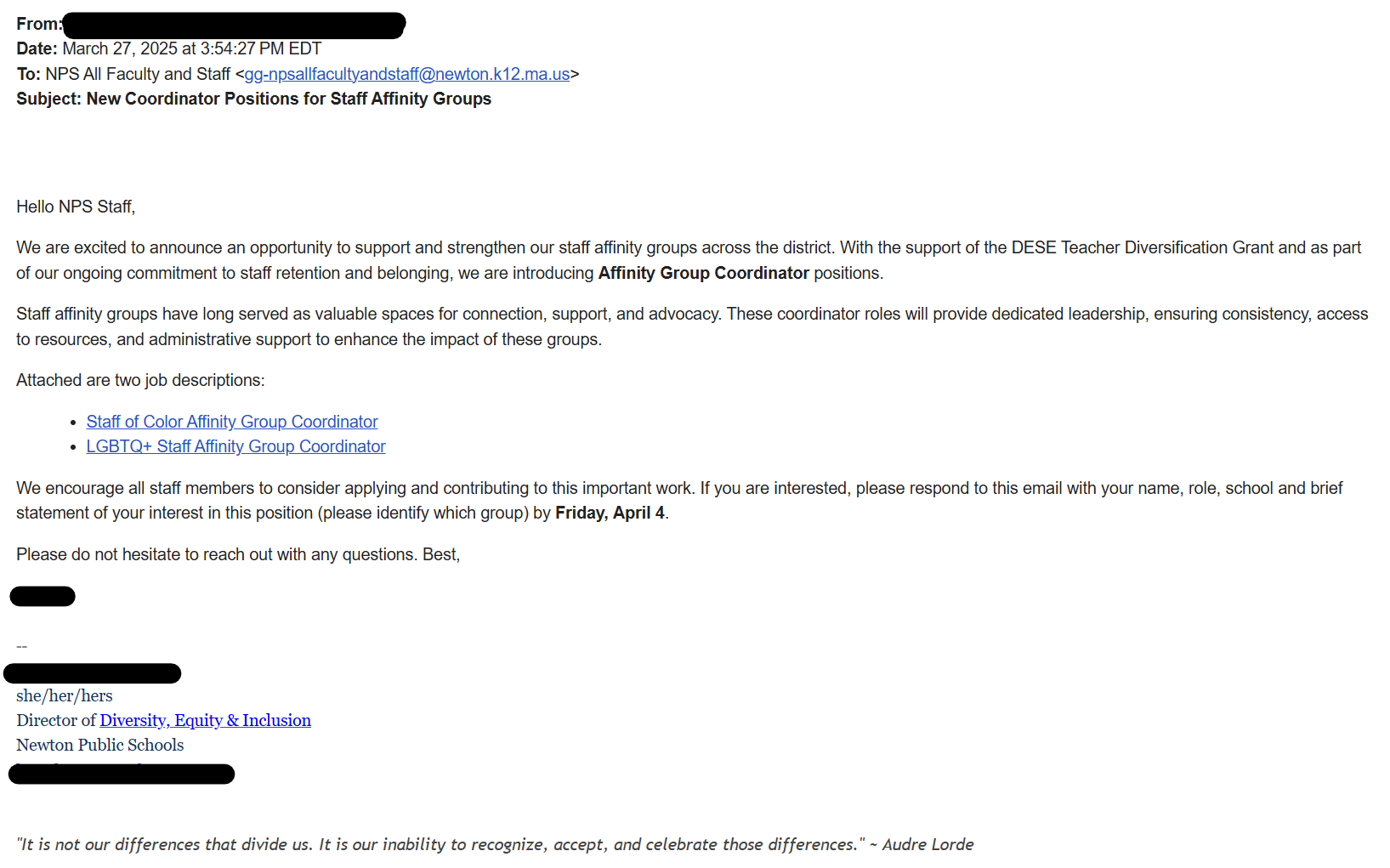Click the Attached are two job descriptions line
Viewport: 1390px width, 868px height.
[x=140, y=380]
